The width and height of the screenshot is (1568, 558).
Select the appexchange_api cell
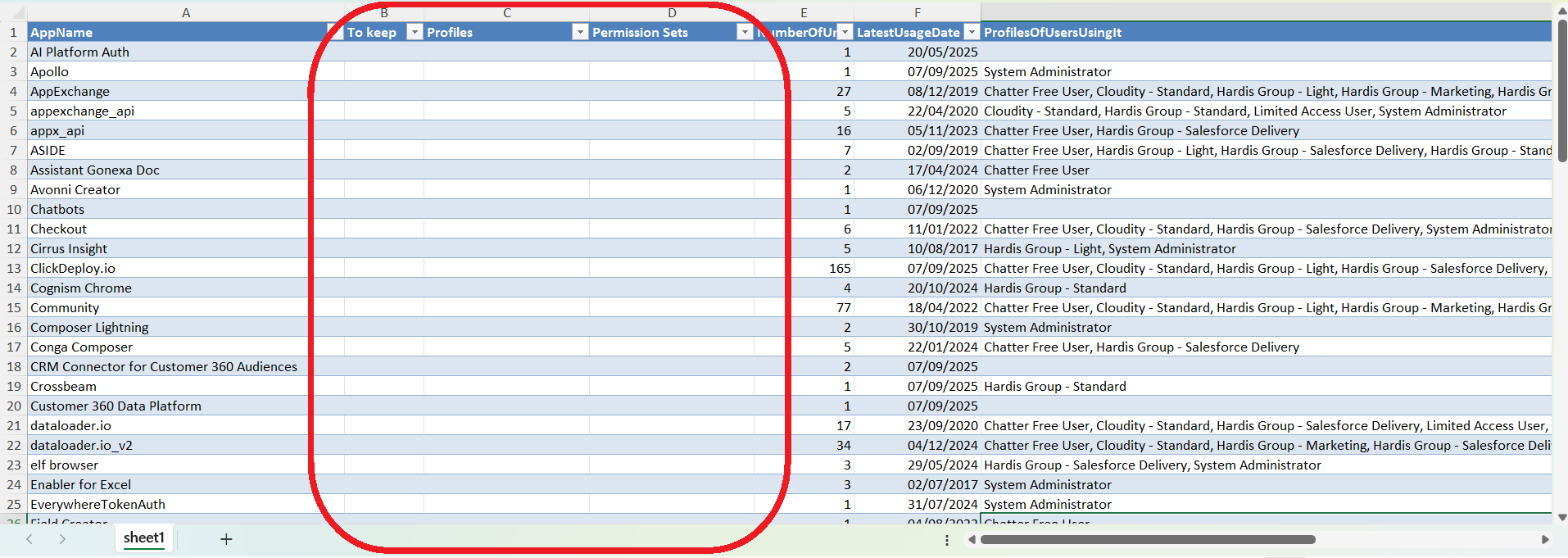[x=186, y=111]
